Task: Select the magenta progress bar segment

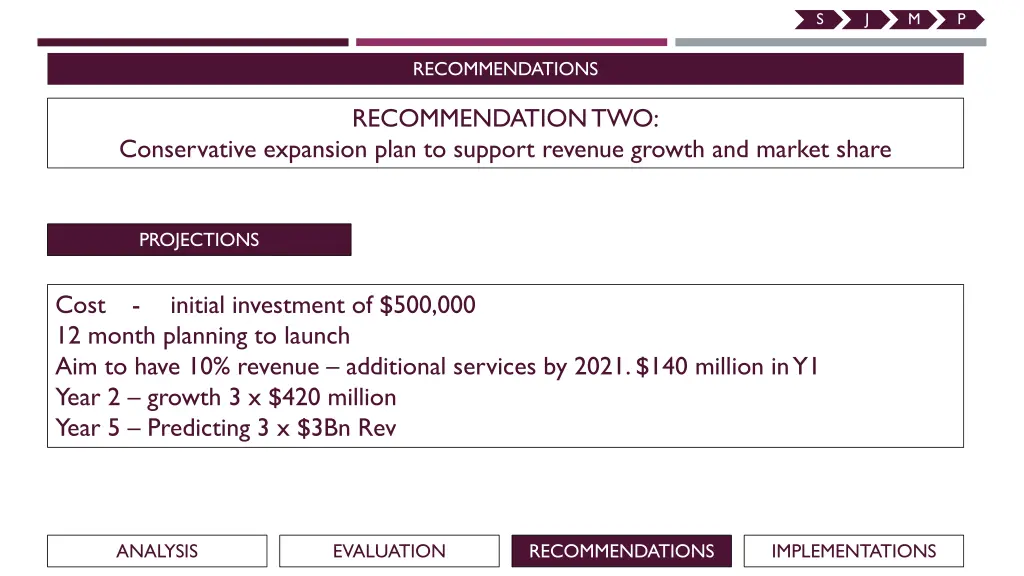Action: click(511, 42)
